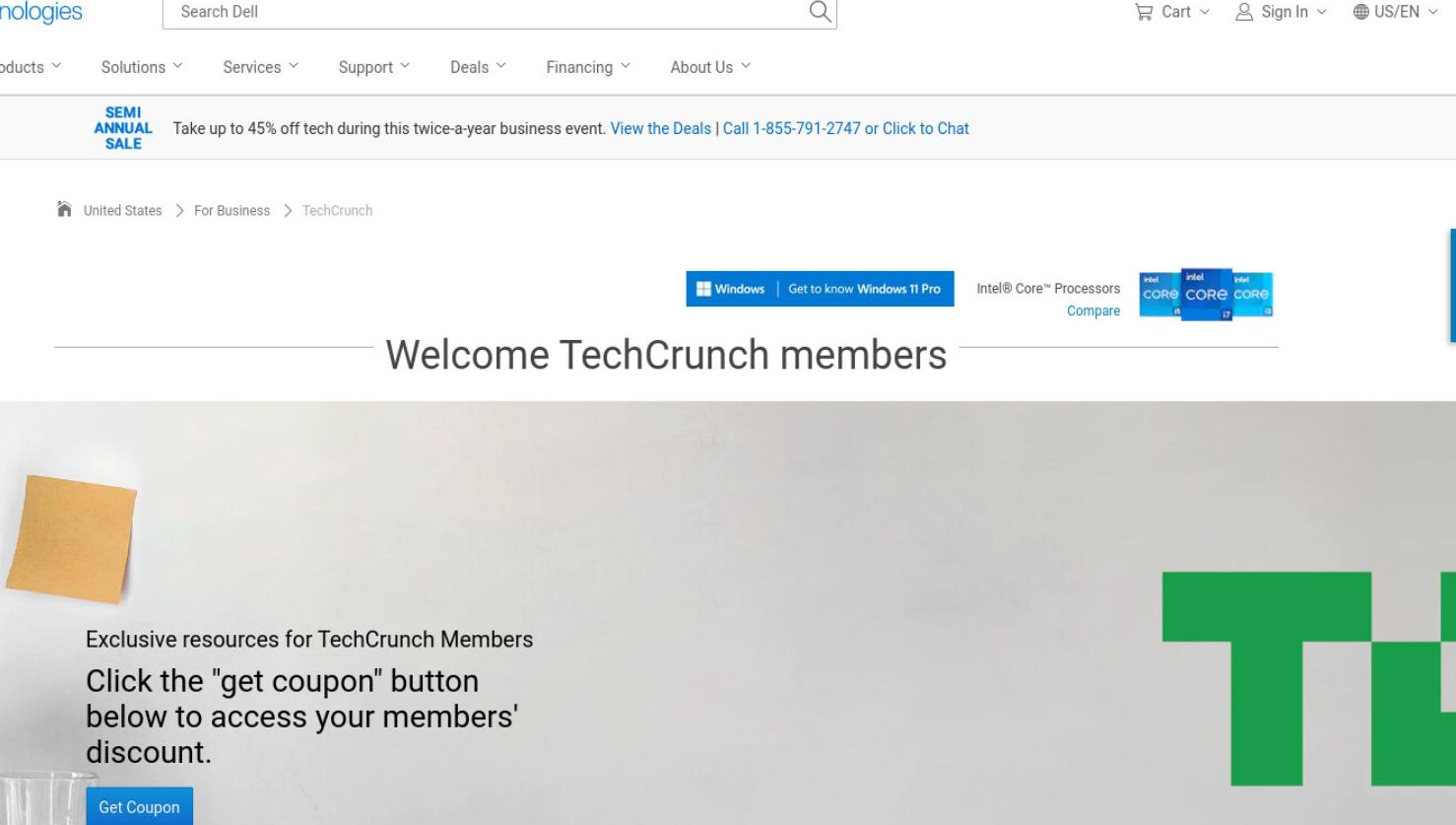Click the Click to Chat link
Viewport: 1456px width, 825px height.
click(x=925, y=128)
